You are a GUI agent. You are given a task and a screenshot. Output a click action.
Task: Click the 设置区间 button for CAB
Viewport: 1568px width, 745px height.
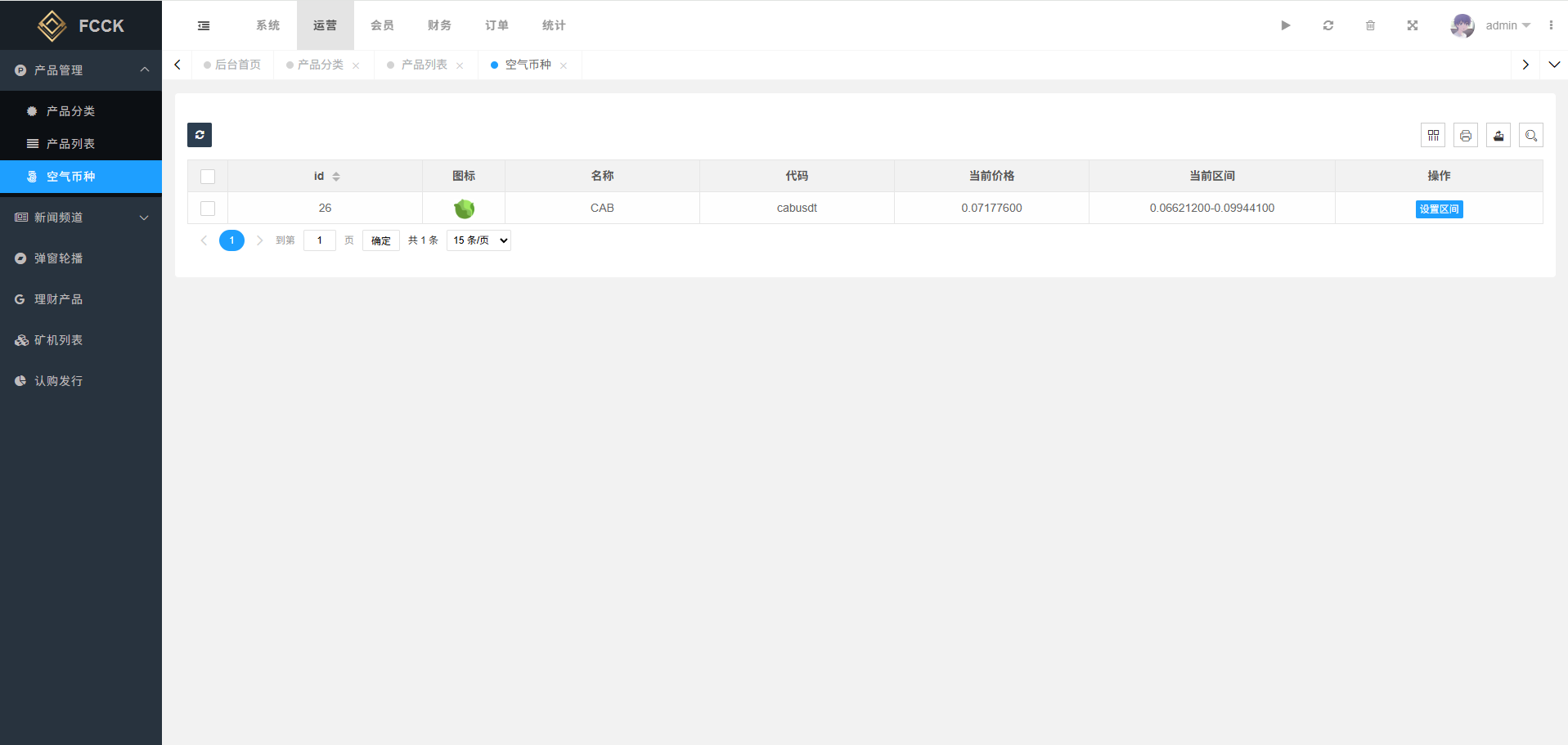click(x=1439, y=209)
